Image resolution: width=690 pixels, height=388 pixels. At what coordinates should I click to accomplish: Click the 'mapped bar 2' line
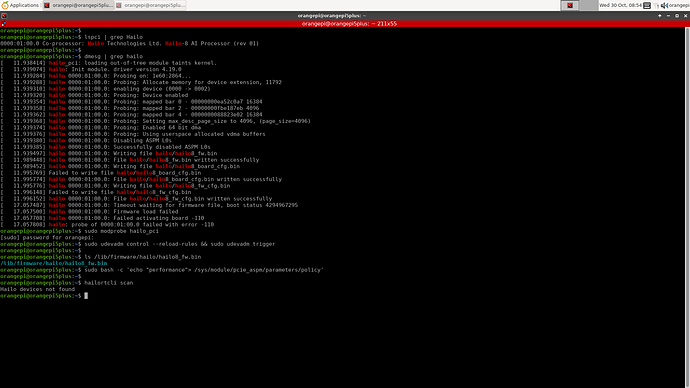(129, 108)
